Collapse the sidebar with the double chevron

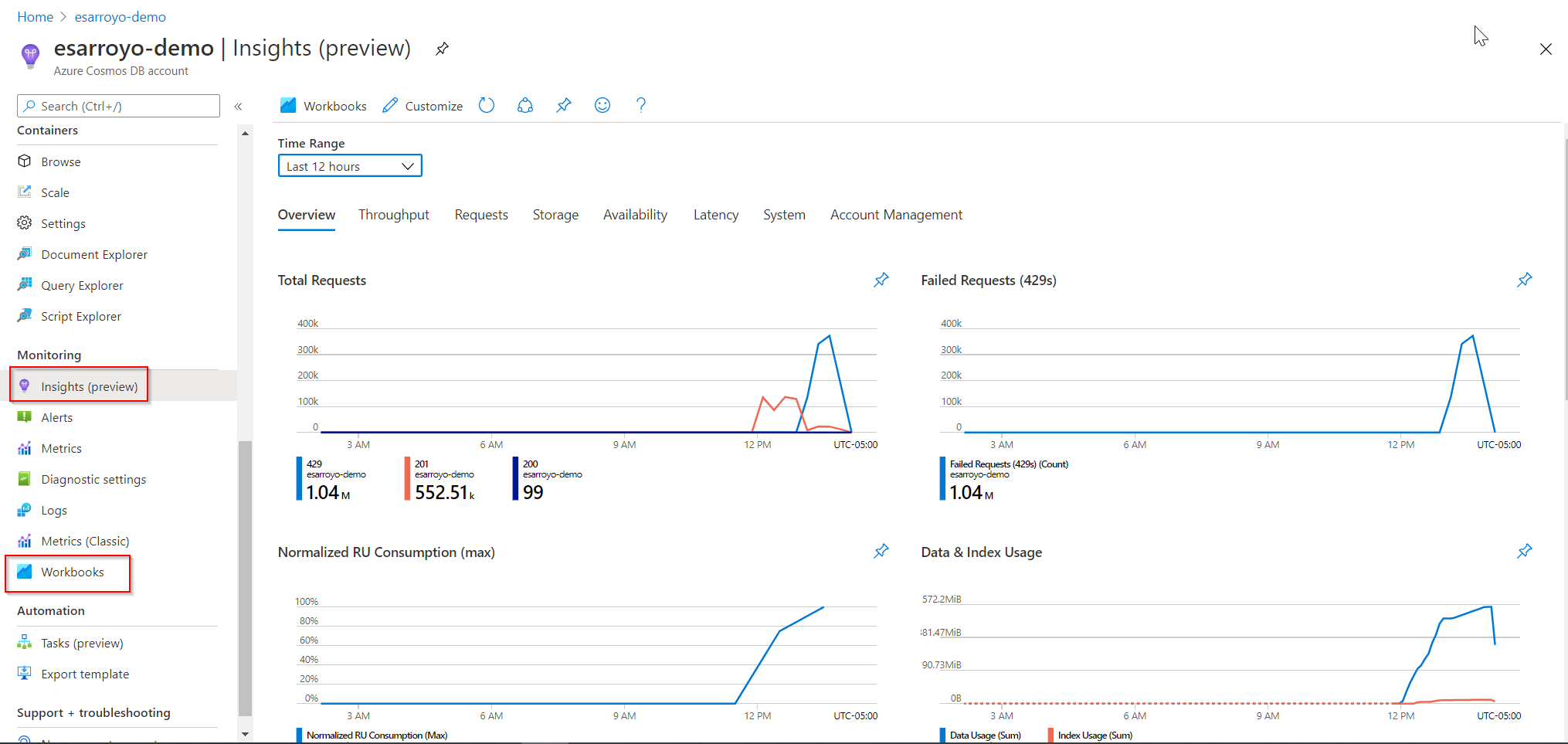point(239,106)
